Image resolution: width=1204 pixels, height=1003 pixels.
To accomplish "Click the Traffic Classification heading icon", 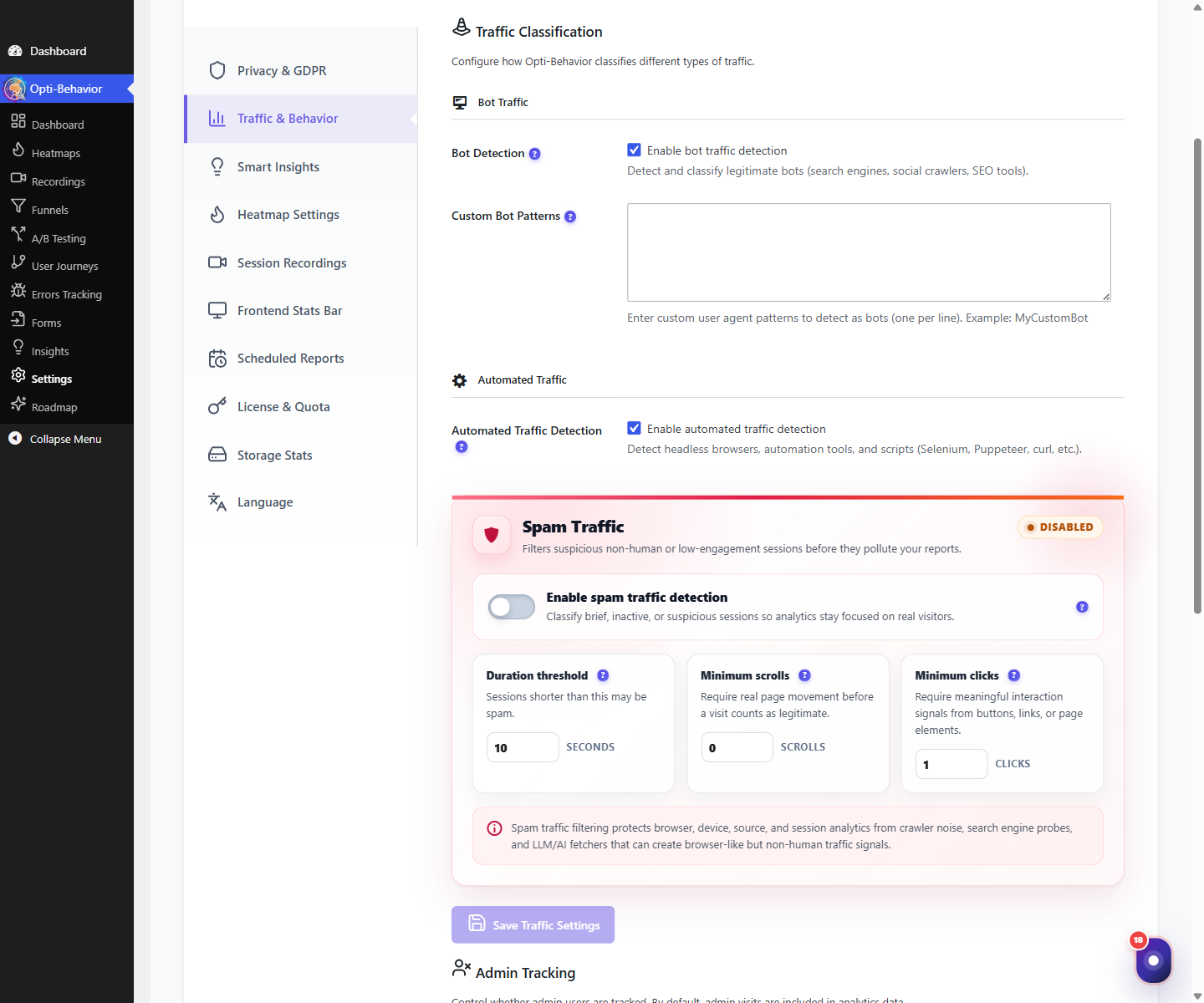I will (x=462, y=28).
